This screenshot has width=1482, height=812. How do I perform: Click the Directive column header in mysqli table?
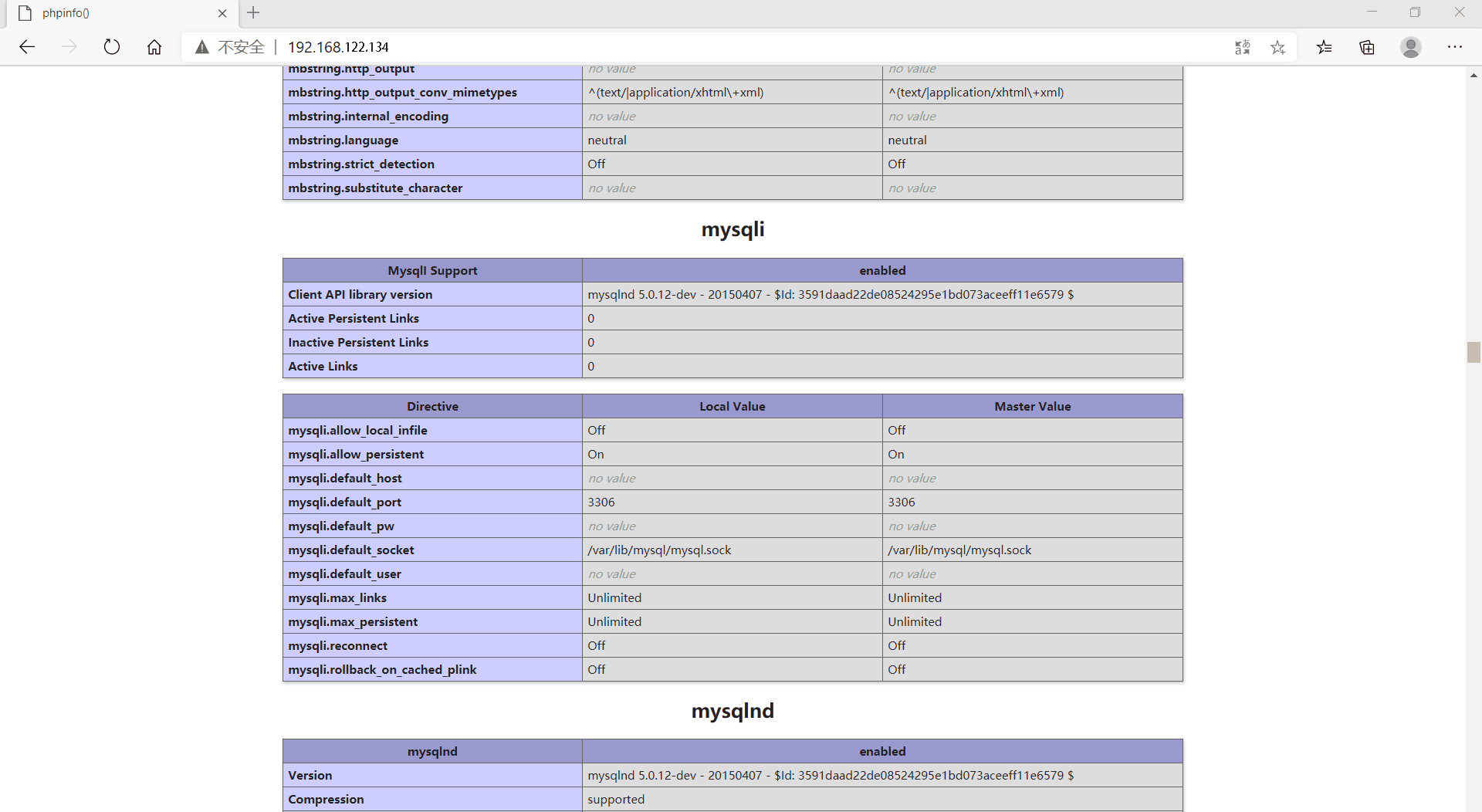pyautogui.click(x=432, y=406)
